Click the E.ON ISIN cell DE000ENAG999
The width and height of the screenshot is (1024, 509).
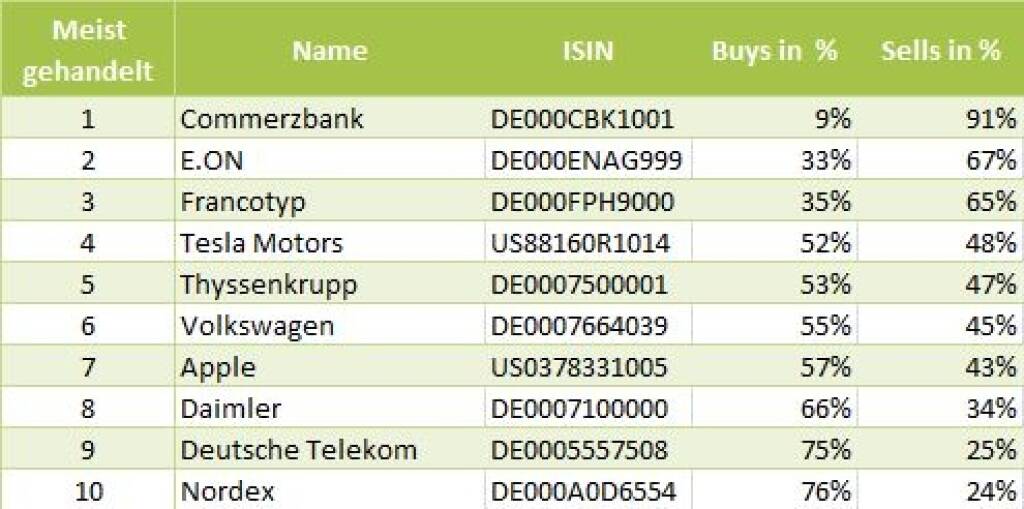[586, 161]
